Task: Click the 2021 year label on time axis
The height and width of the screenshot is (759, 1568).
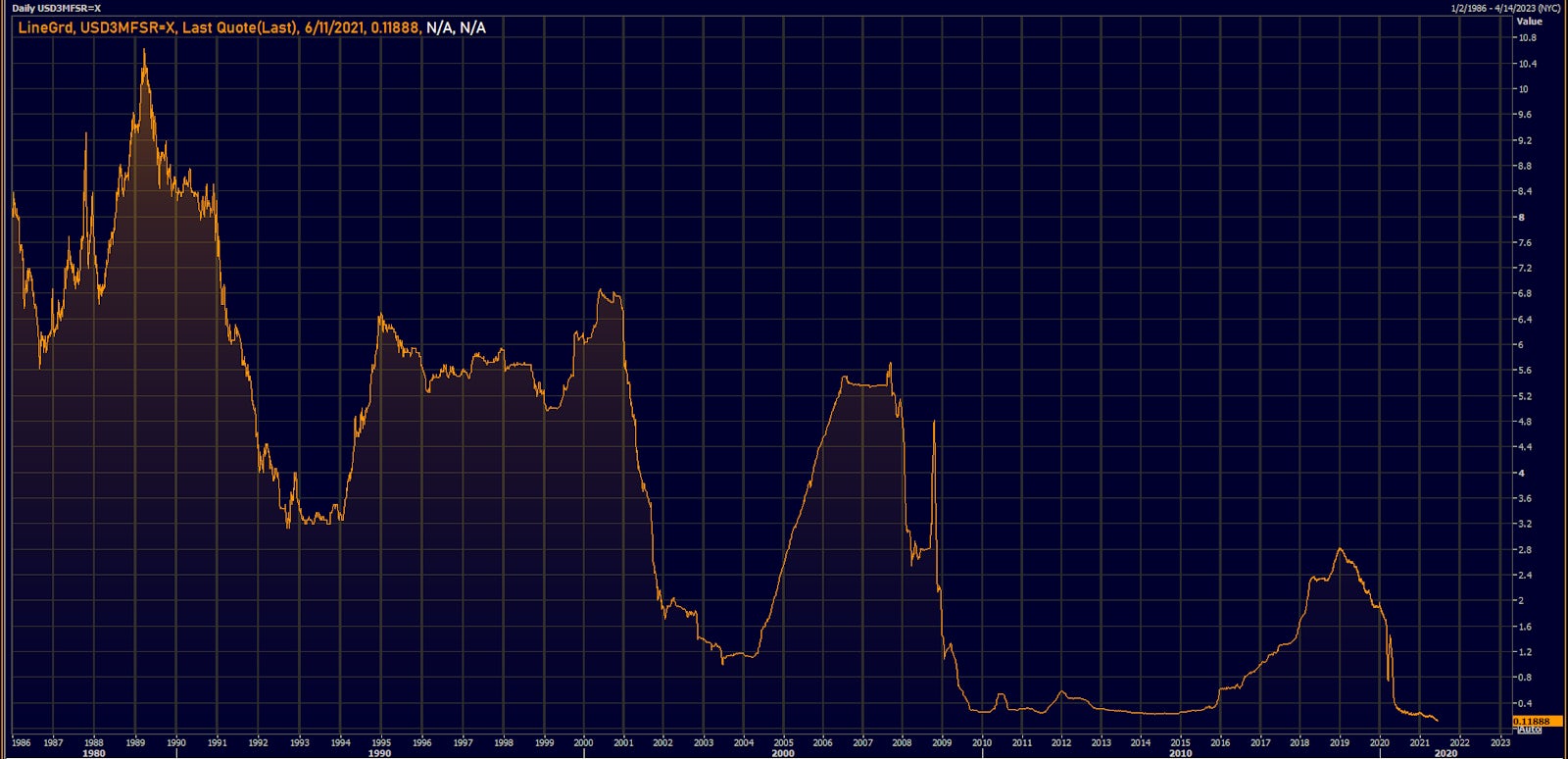Action: point(1419,742)
